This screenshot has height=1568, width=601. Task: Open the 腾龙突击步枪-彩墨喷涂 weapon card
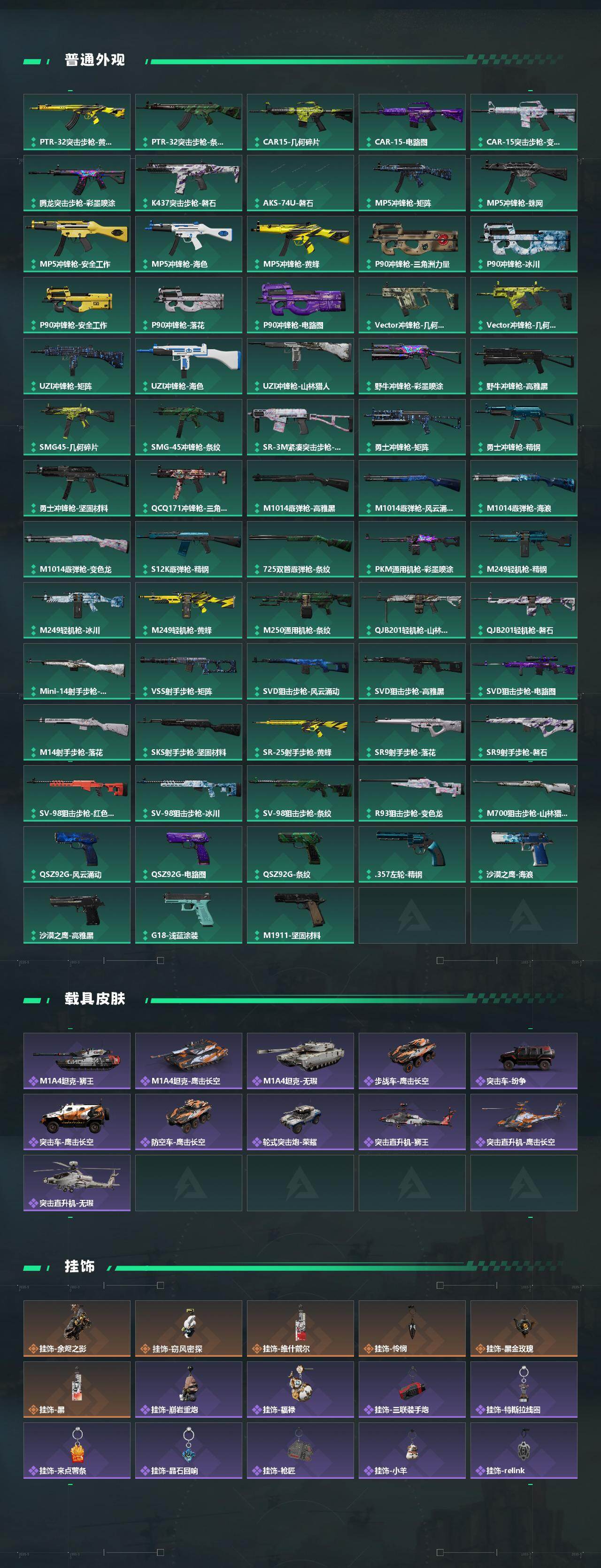pyautogui.click(x=77, y=183)
